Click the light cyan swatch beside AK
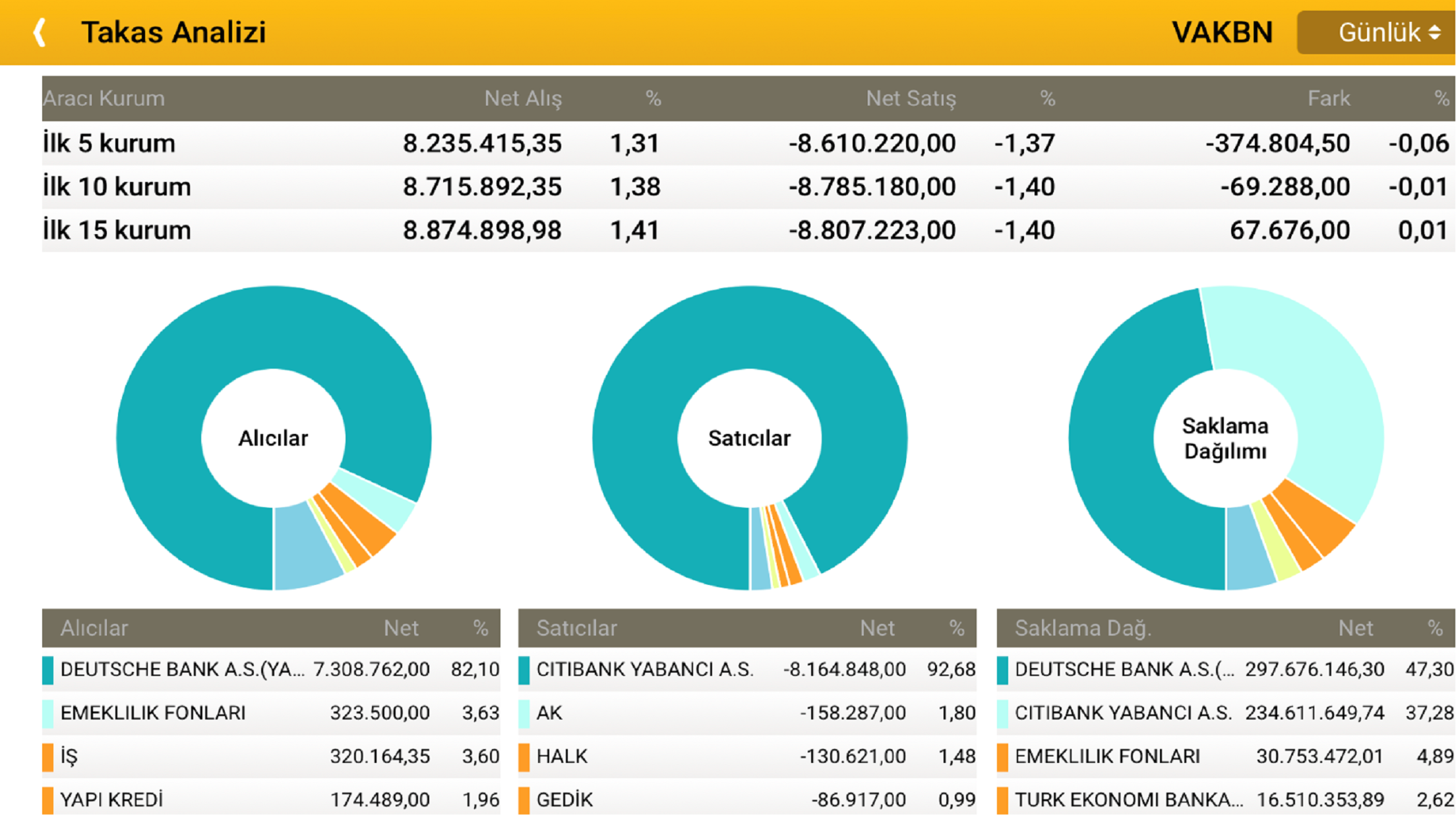 [524, 713]
